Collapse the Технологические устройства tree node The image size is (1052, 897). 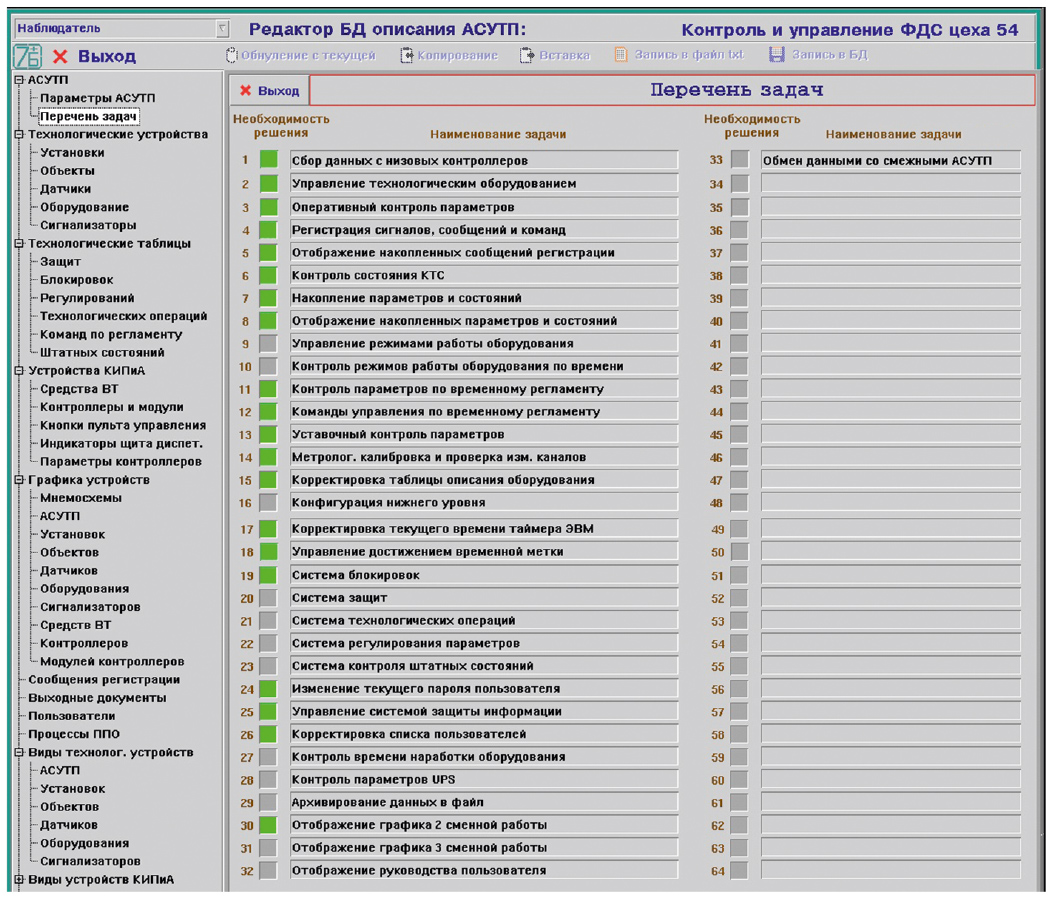tap(19, 134)
